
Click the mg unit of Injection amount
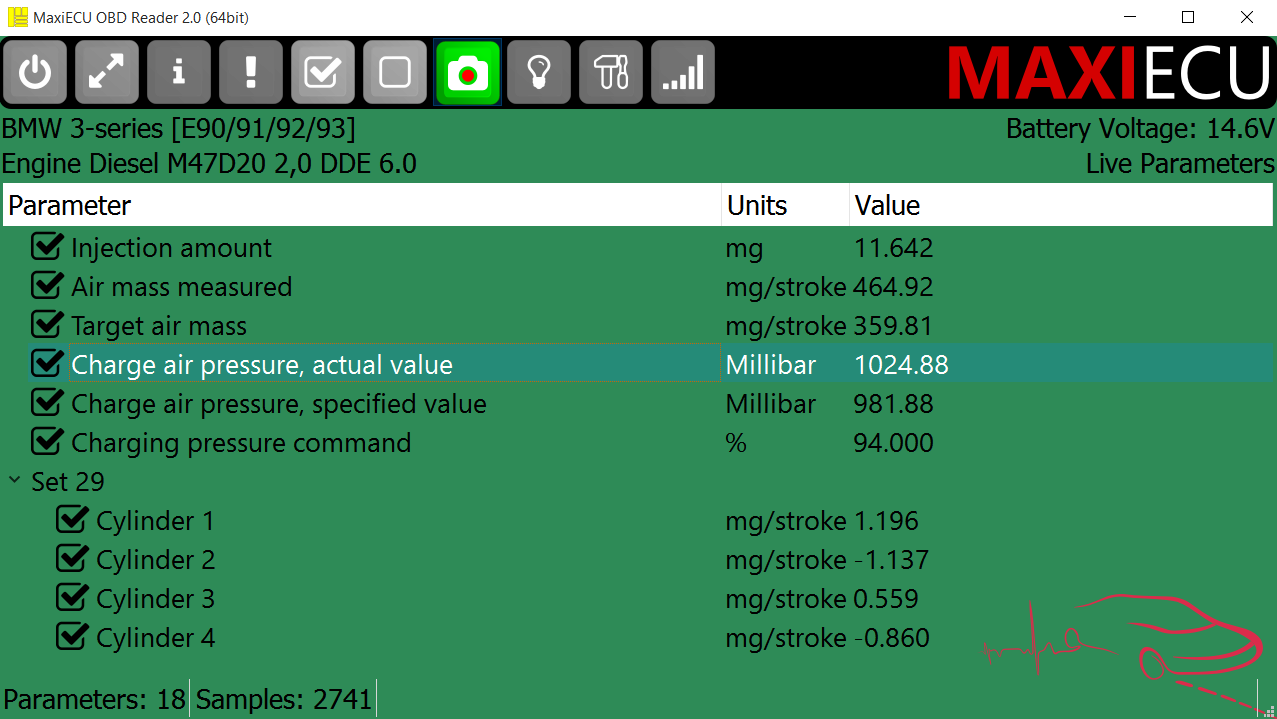744,248
